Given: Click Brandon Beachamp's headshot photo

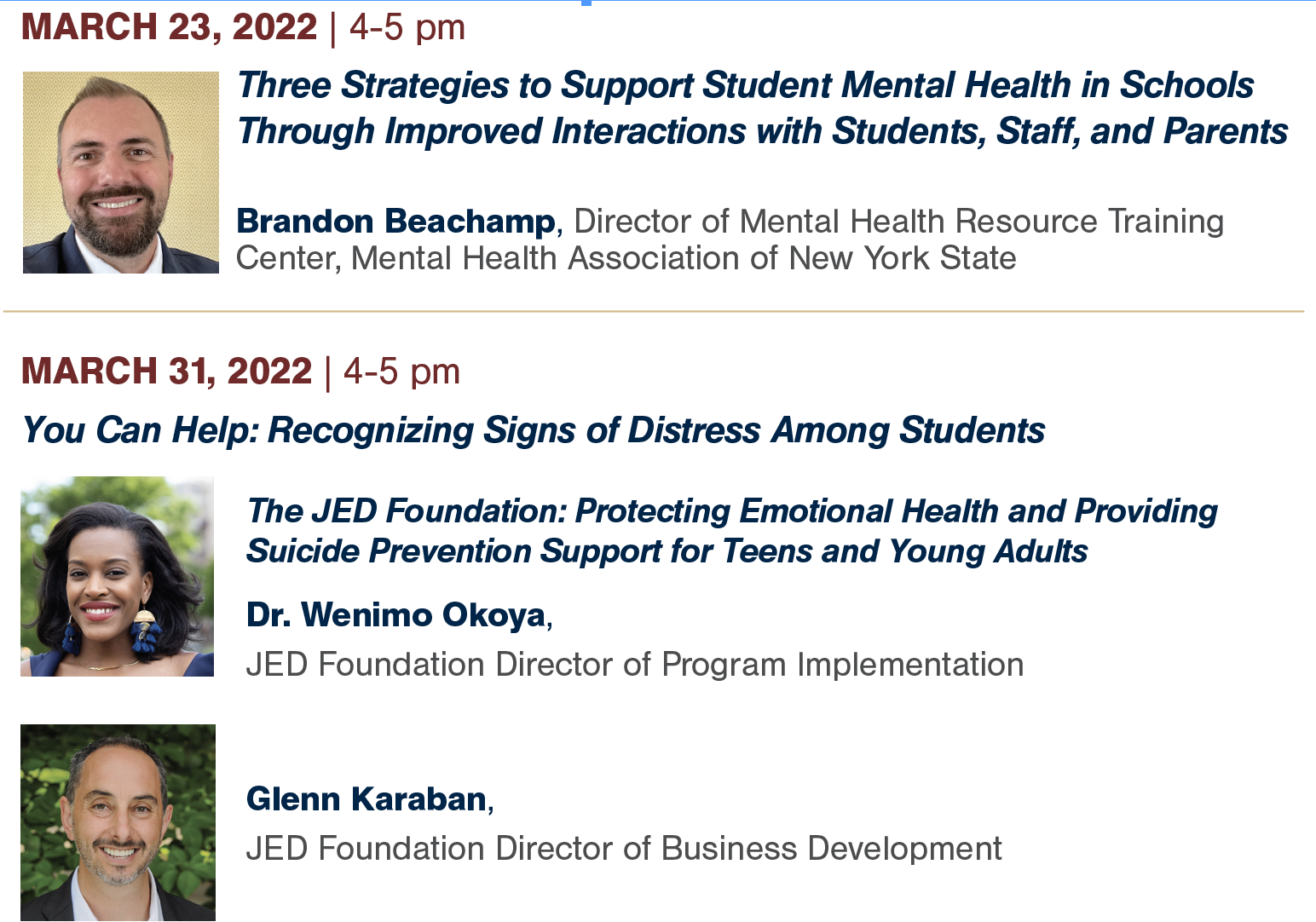Looking at the screenshot, I should pyautogui.click(x=121, y=172).
